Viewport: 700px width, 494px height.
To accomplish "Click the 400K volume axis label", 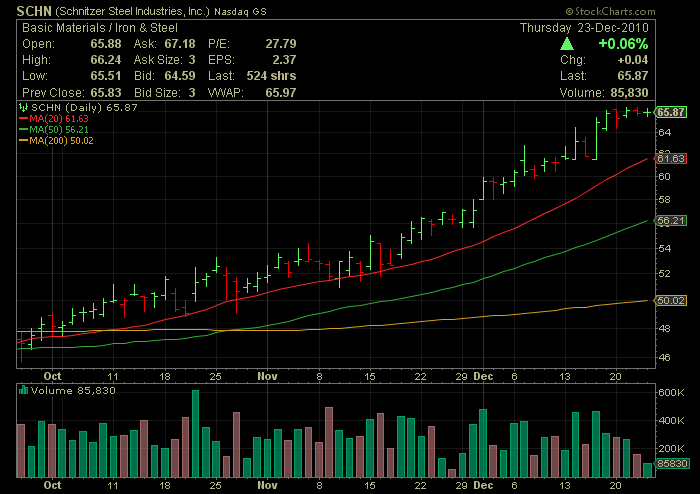I will (x=671, y=420).
